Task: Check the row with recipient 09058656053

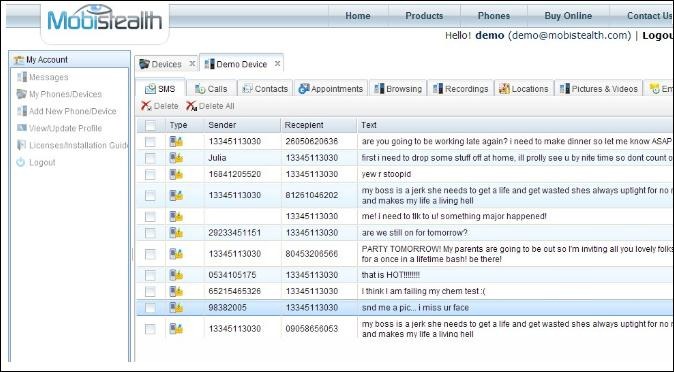Action: click(x=150, y=329)
